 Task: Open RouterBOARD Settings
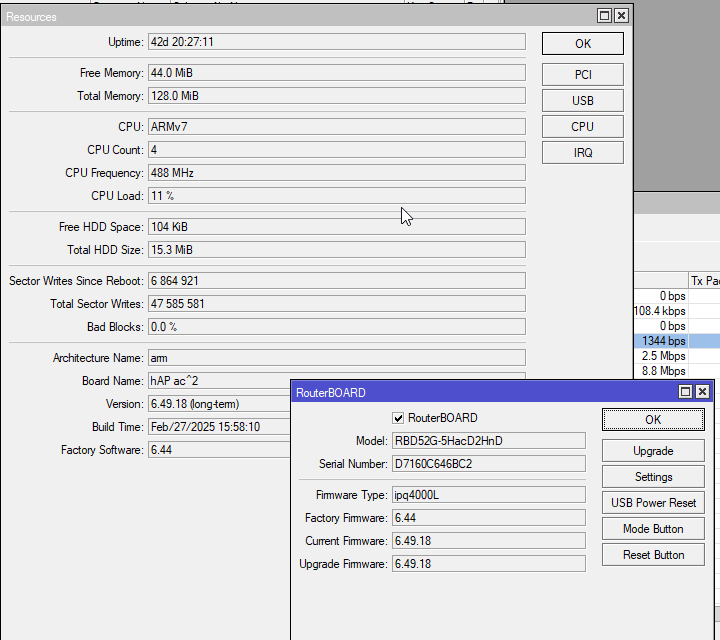[x=653, y=477]
